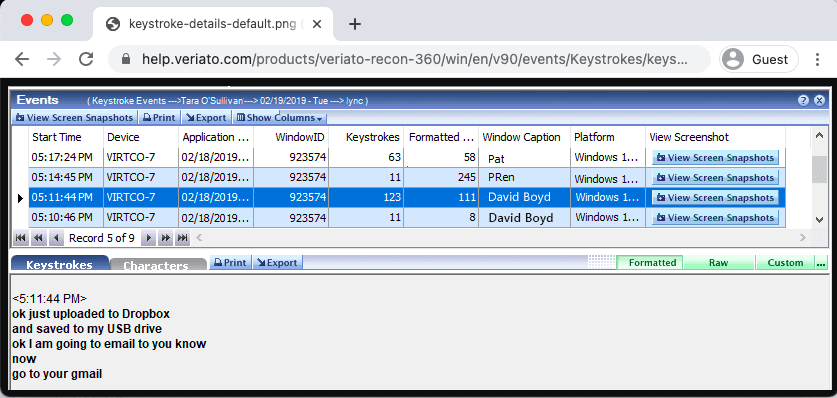Sort by Window Caption column header
This screenshot has width=837, height=398.
coord(524,137)
